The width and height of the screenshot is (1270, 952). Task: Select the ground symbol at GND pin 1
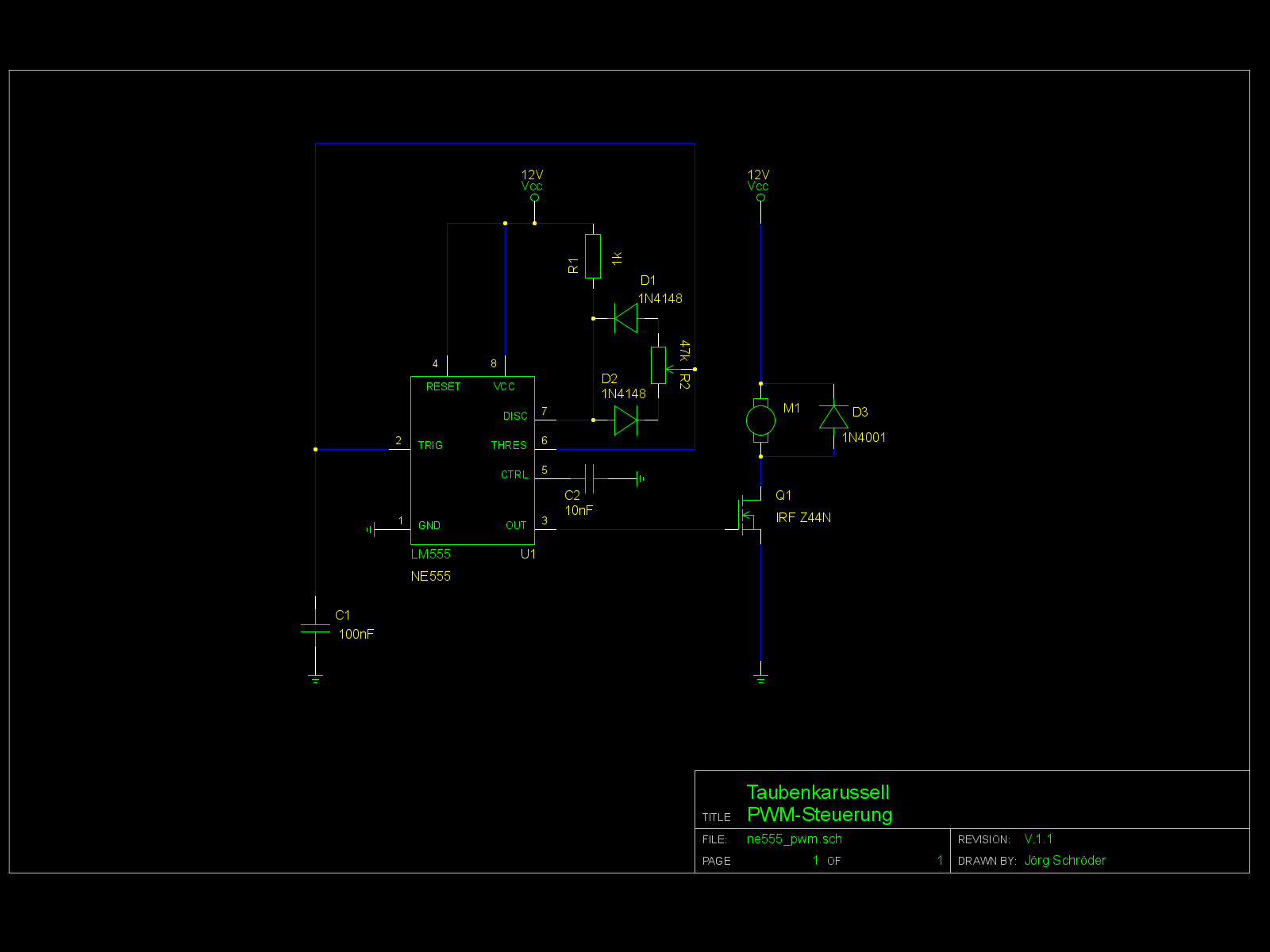click(370, 529)
